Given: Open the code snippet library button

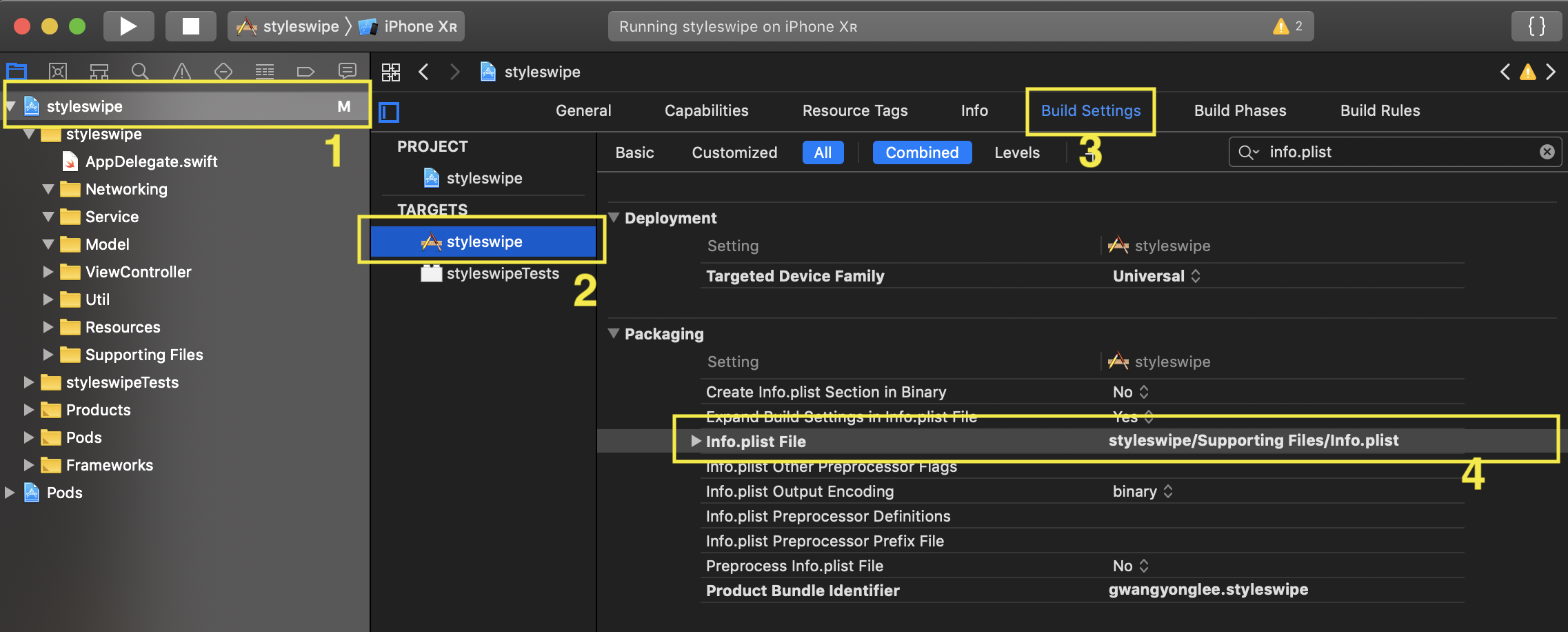Looking at the screenshot, I should click(x=1536, y=26).
